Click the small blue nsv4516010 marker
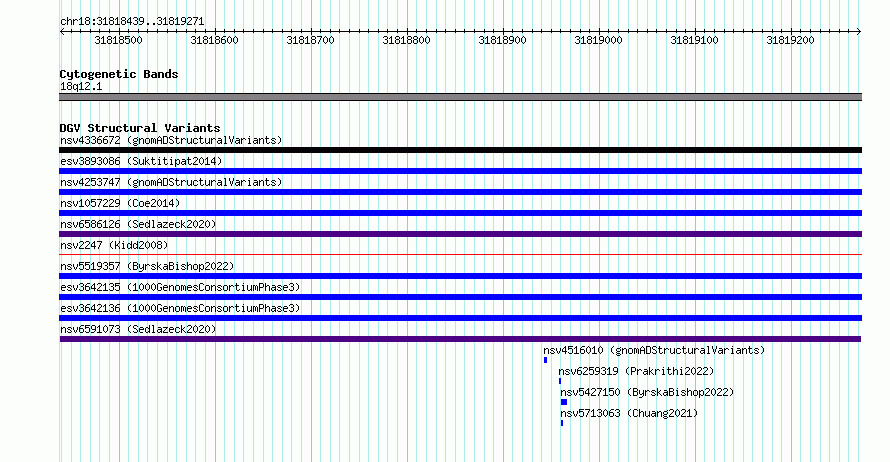The height and width of the screenshot is (462, 890). click(x=545, y=360)
